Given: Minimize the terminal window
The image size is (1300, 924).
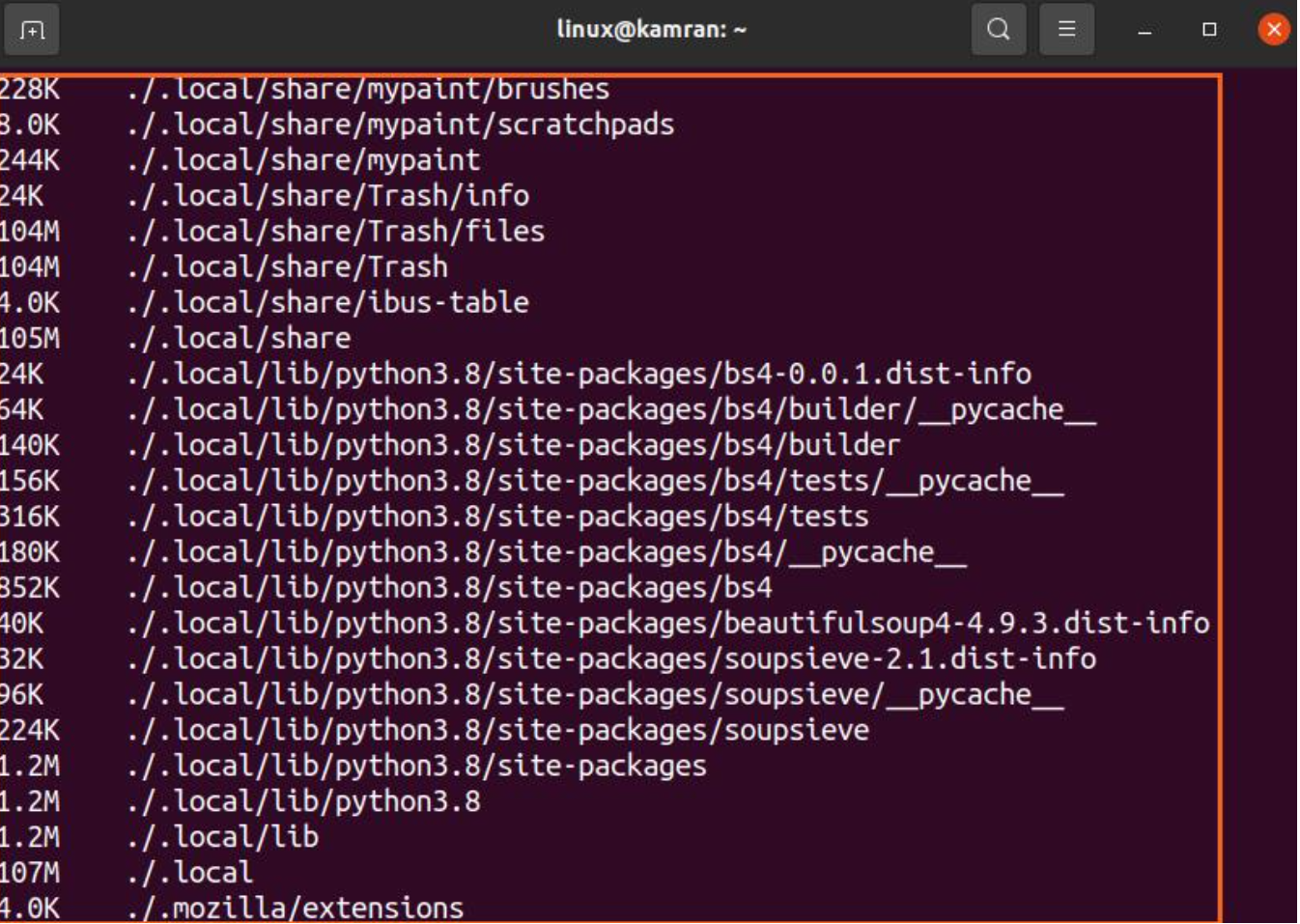Looking at the screenshot, I should tap(1145, 31).
